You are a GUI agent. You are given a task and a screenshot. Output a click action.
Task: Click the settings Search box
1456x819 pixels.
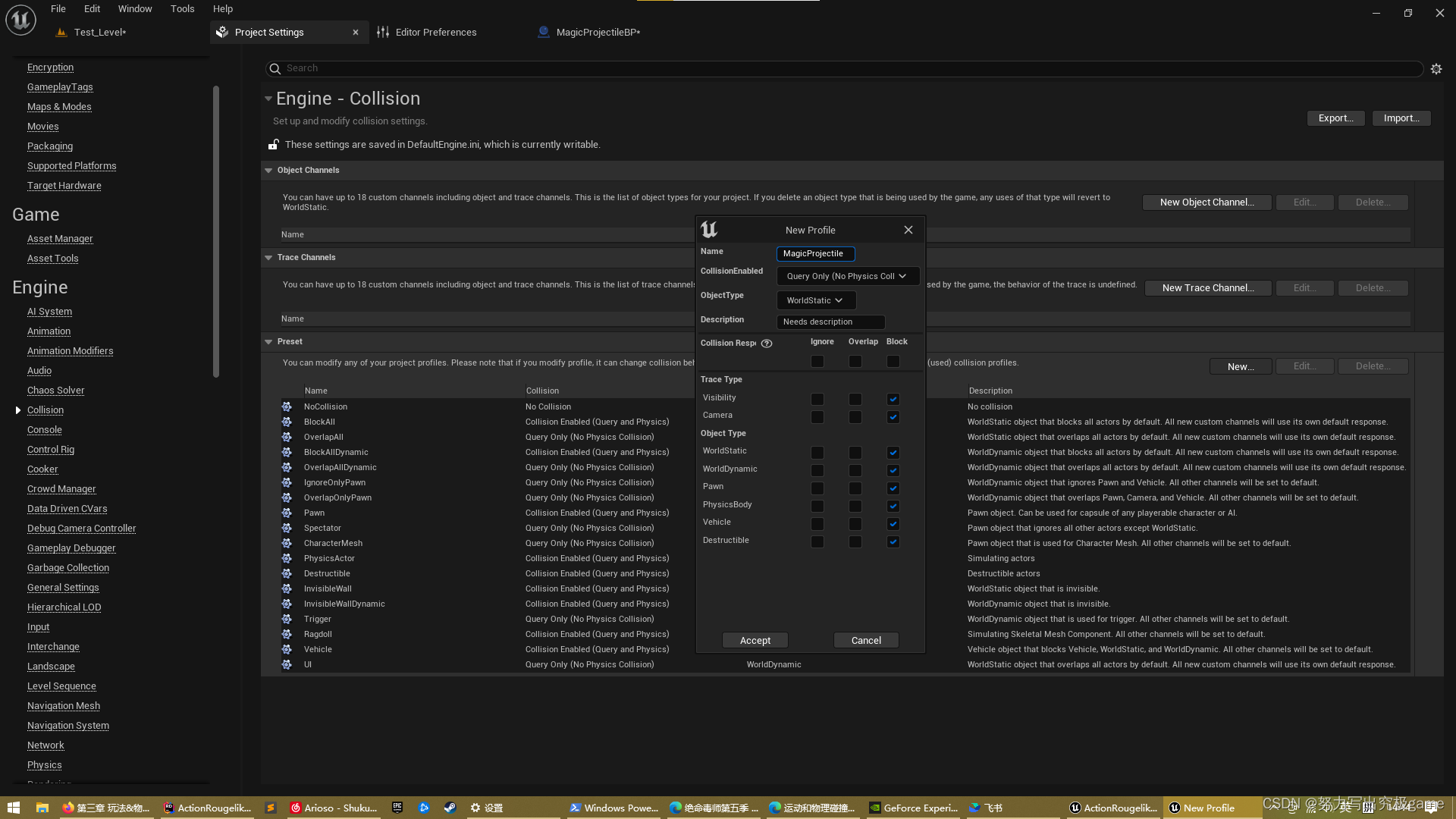(x=844, y=68)
